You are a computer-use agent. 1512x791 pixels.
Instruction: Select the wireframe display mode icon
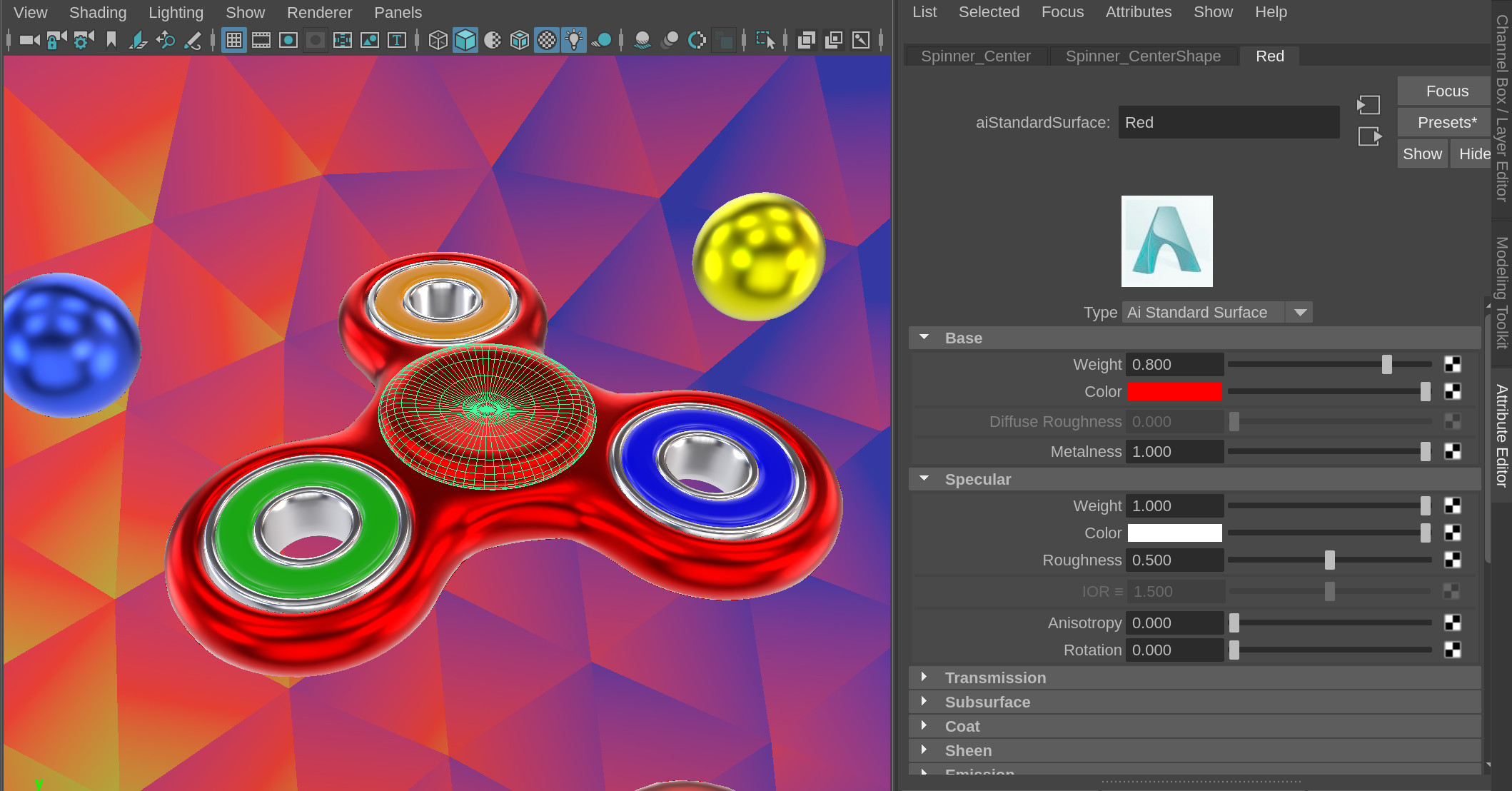[x=438, y=40]
